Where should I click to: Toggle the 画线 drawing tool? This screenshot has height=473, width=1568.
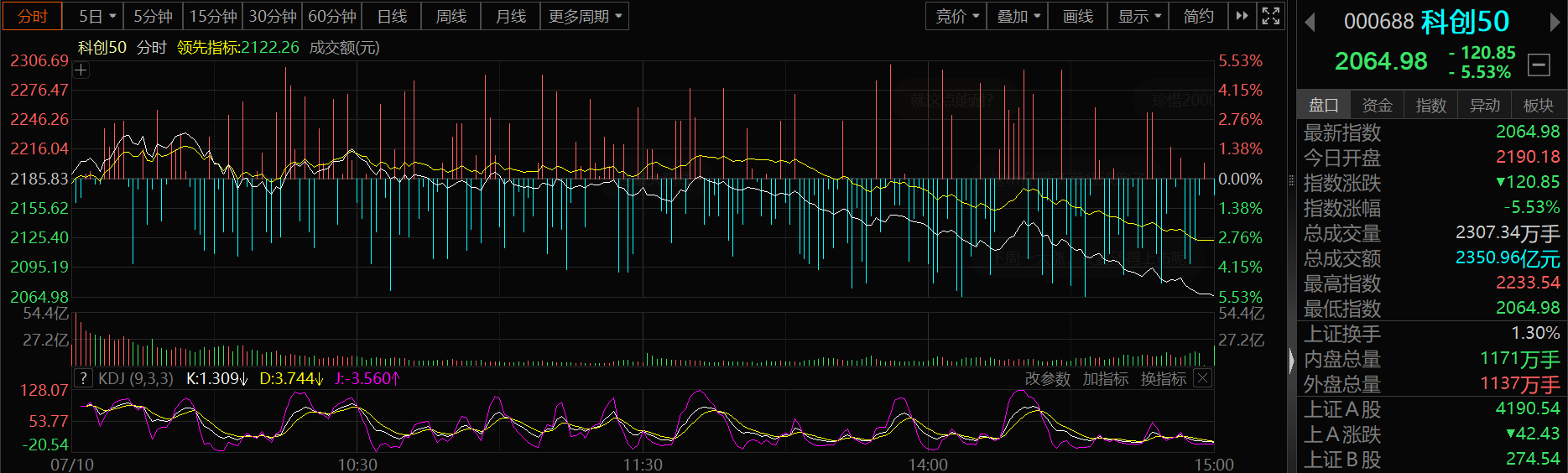[x=1078, y=16]
